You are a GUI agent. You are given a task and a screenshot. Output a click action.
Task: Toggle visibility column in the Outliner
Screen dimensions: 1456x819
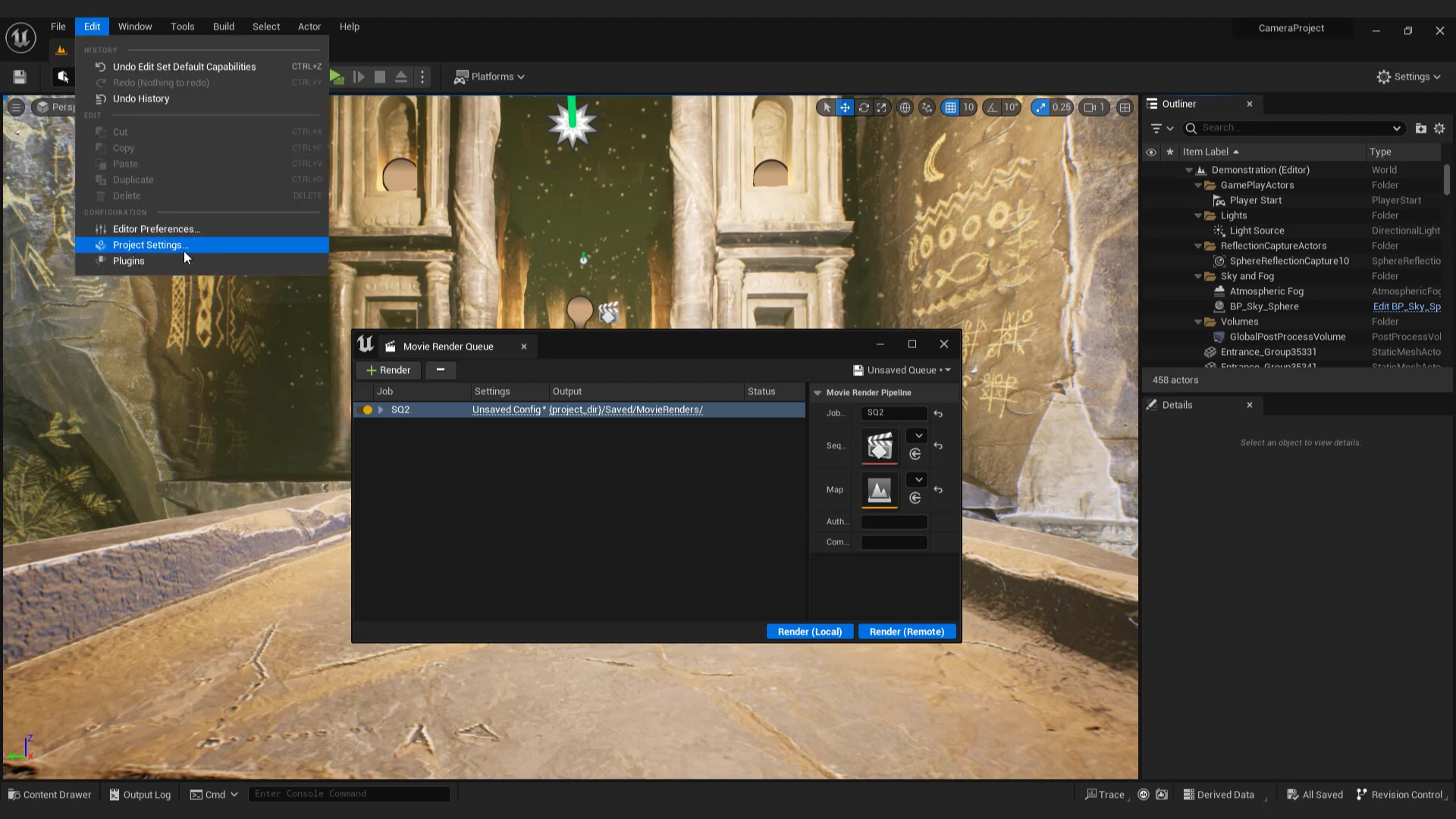[1151, 152]
